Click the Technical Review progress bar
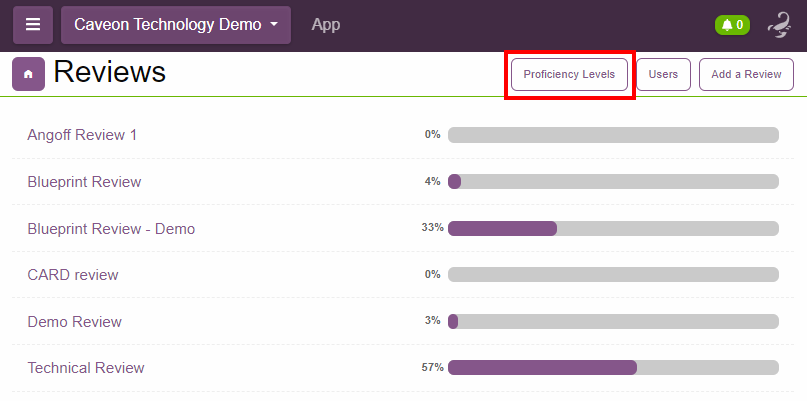The width and height of the screenshot is (807, 401). pos(613,368)
